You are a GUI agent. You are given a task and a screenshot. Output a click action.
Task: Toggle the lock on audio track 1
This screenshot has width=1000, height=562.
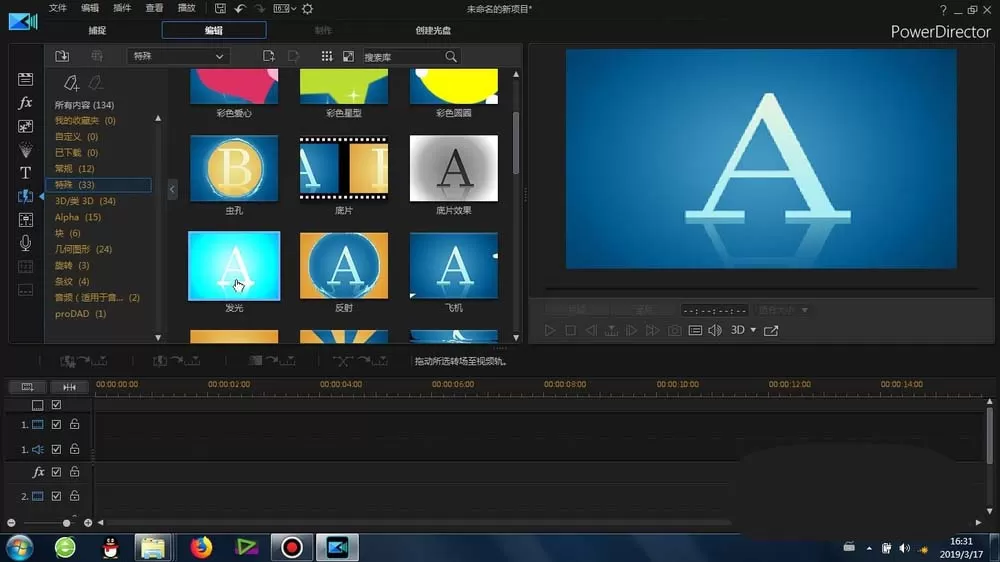(x=75, y=449)
